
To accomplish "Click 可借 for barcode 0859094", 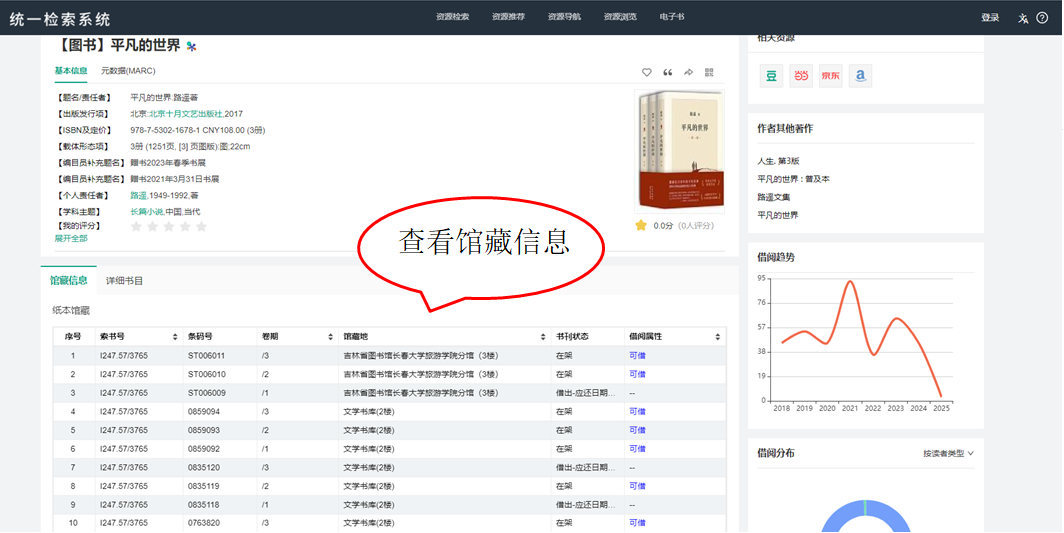I will coord(637,411).
